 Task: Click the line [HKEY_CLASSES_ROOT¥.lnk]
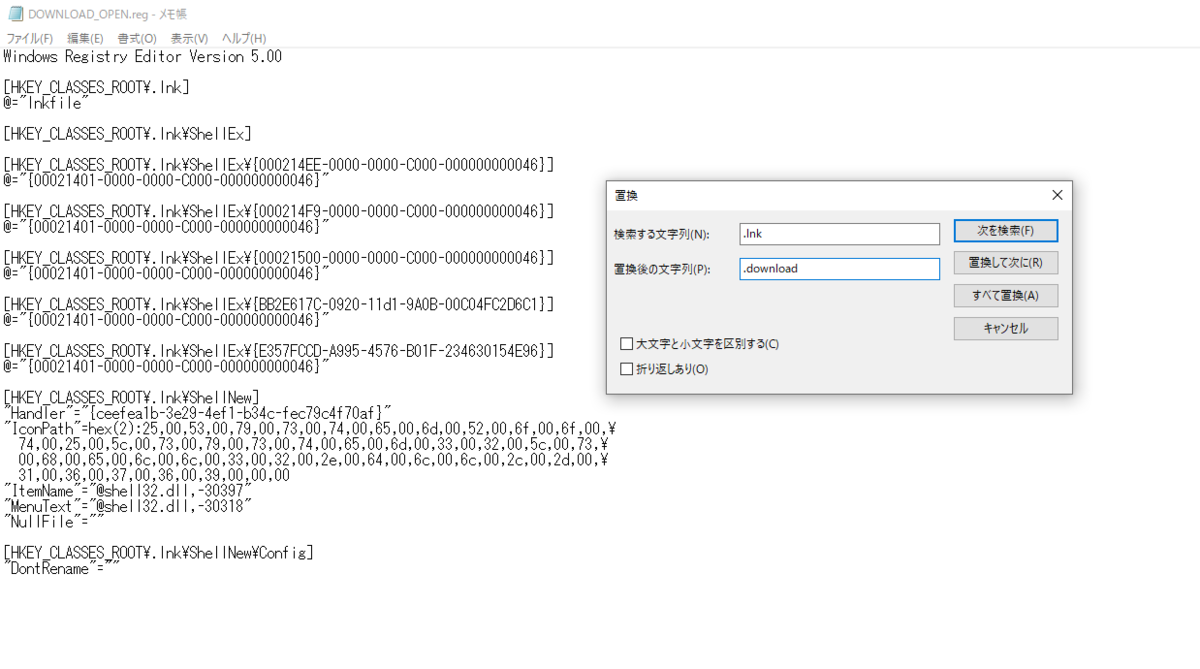coord(96,88)
